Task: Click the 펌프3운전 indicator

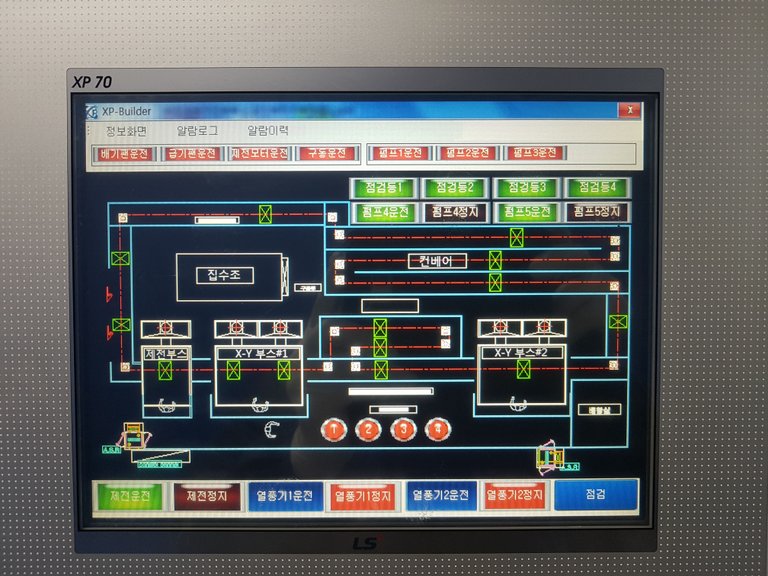Action: point(534,153)
